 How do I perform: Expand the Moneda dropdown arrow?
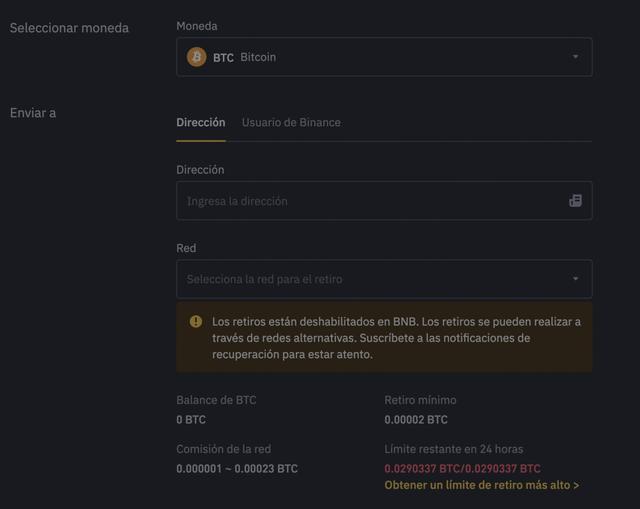(x=575, y=57)
